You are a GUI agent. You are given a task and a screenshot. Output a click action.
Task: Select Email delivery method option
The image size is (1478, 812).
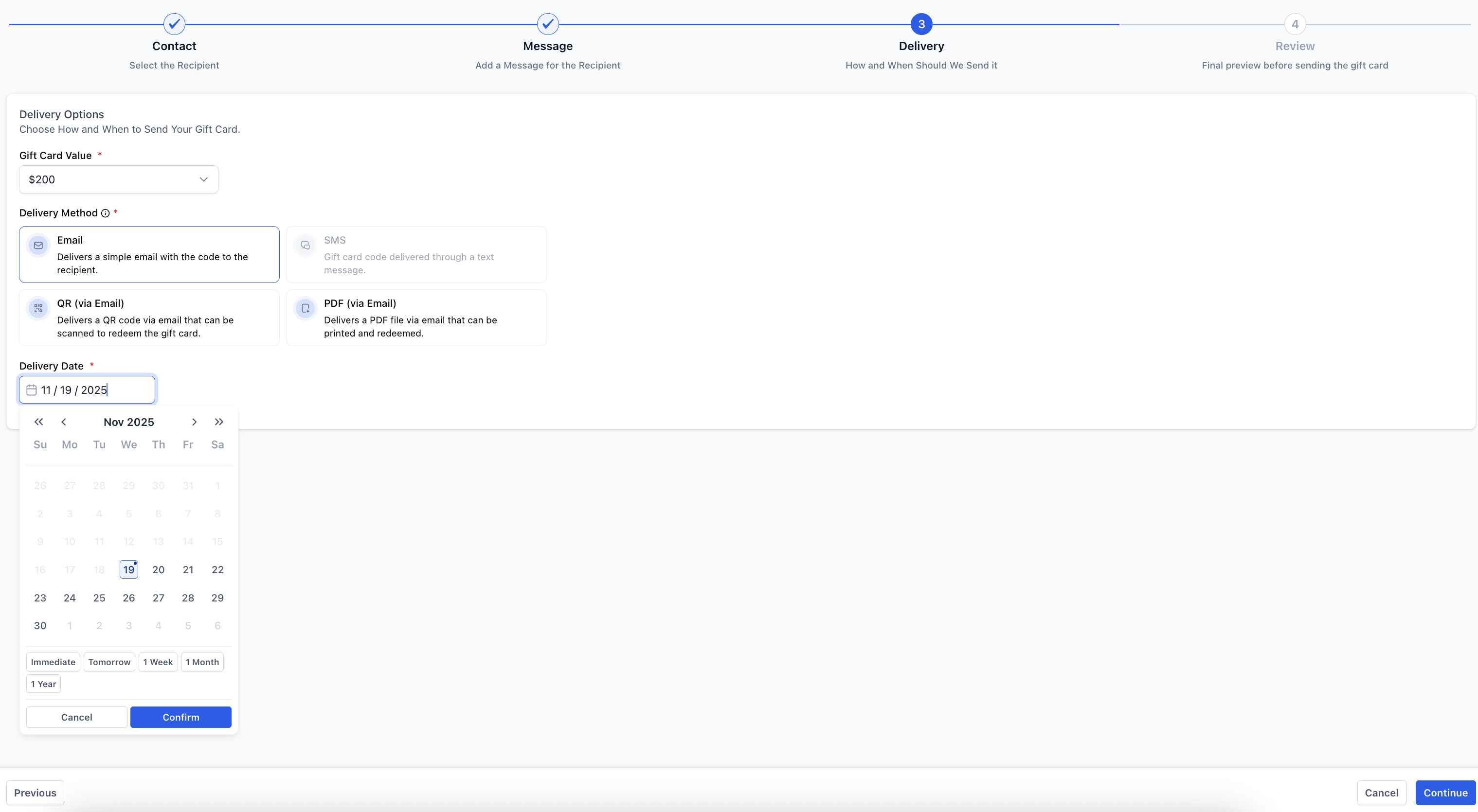(149, 255)
